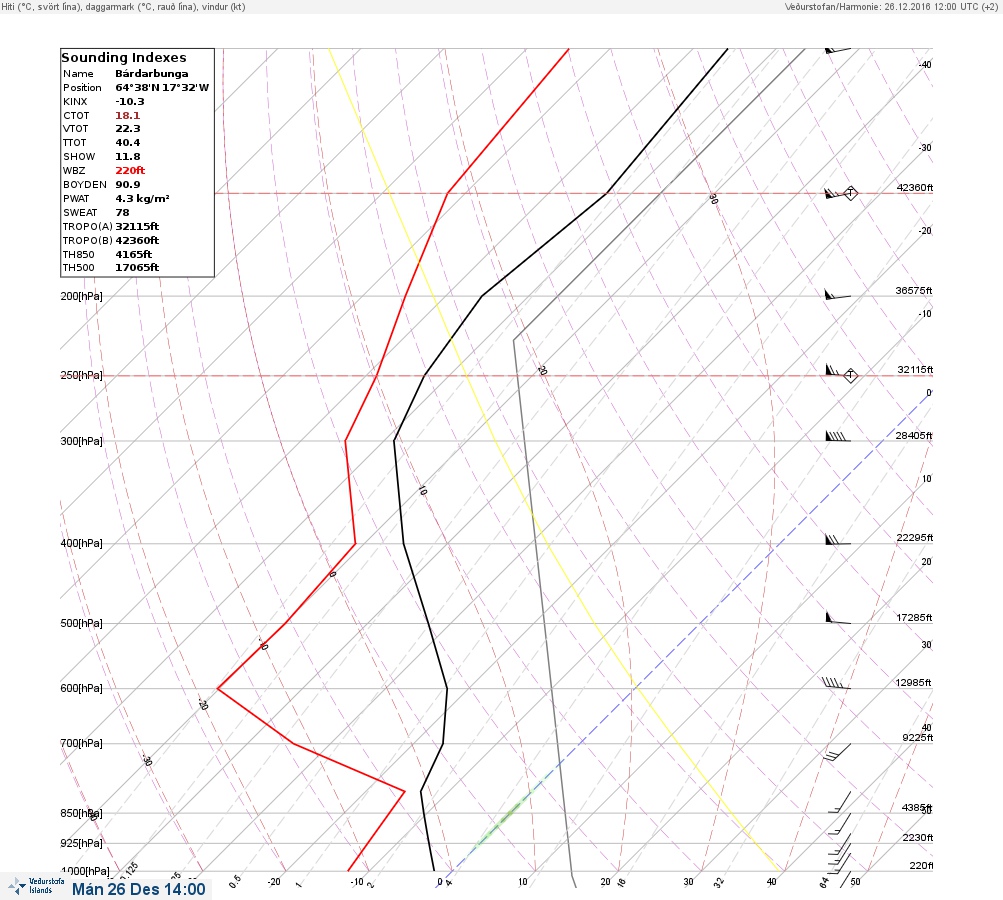The height and width of the screenshot is (900, 1003).
Task: Click the BOYDEN value 90.9
Action: click(x=127, y=185)
